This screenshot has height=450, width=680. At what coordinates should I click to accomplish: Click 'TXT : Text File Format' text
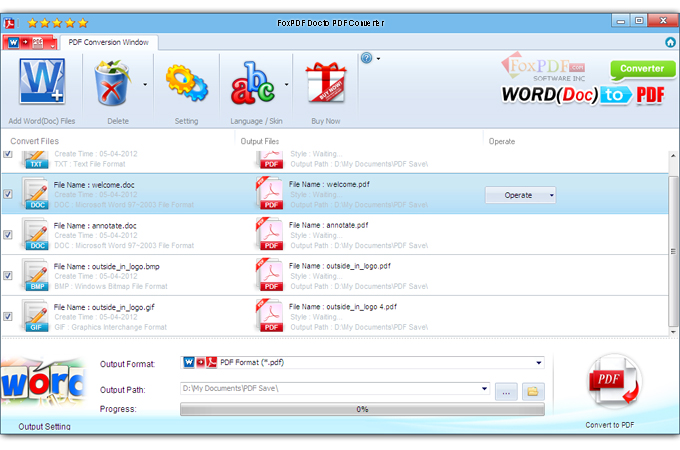pyautogui.click(x=90, y=164)
